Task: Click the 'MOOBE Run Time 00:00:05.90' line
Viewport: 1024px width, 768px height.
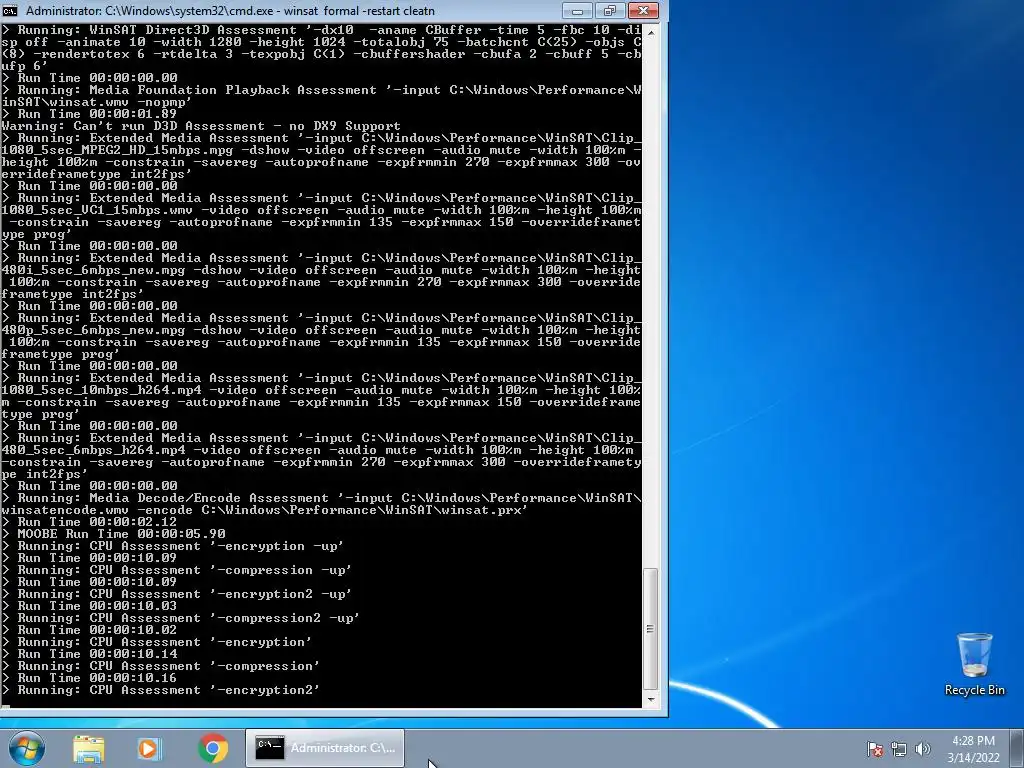Action: pos(114,534)
